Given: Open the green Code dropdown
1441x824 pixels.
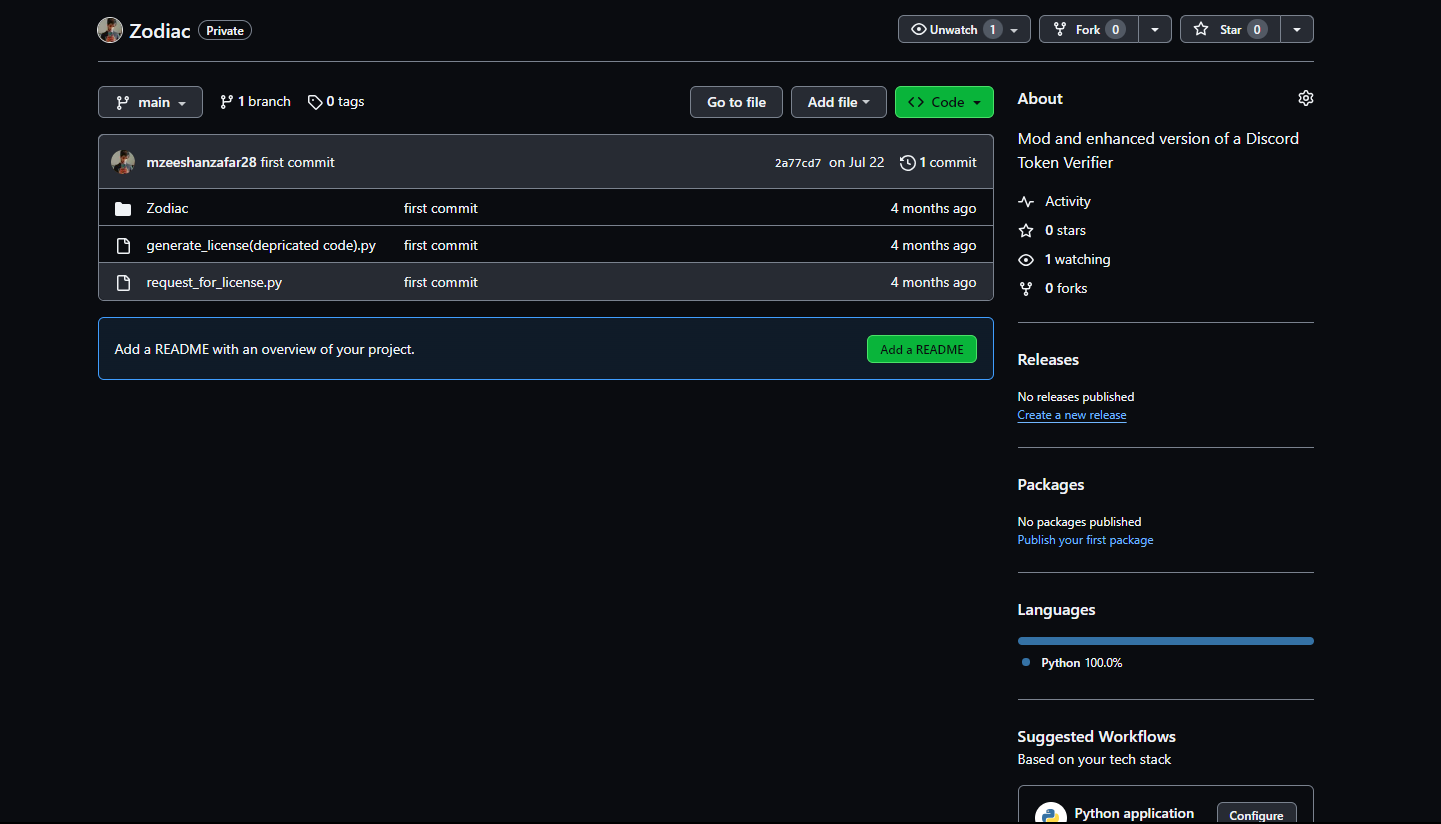Looking at the screenshot, I should [x=944, y=102].
